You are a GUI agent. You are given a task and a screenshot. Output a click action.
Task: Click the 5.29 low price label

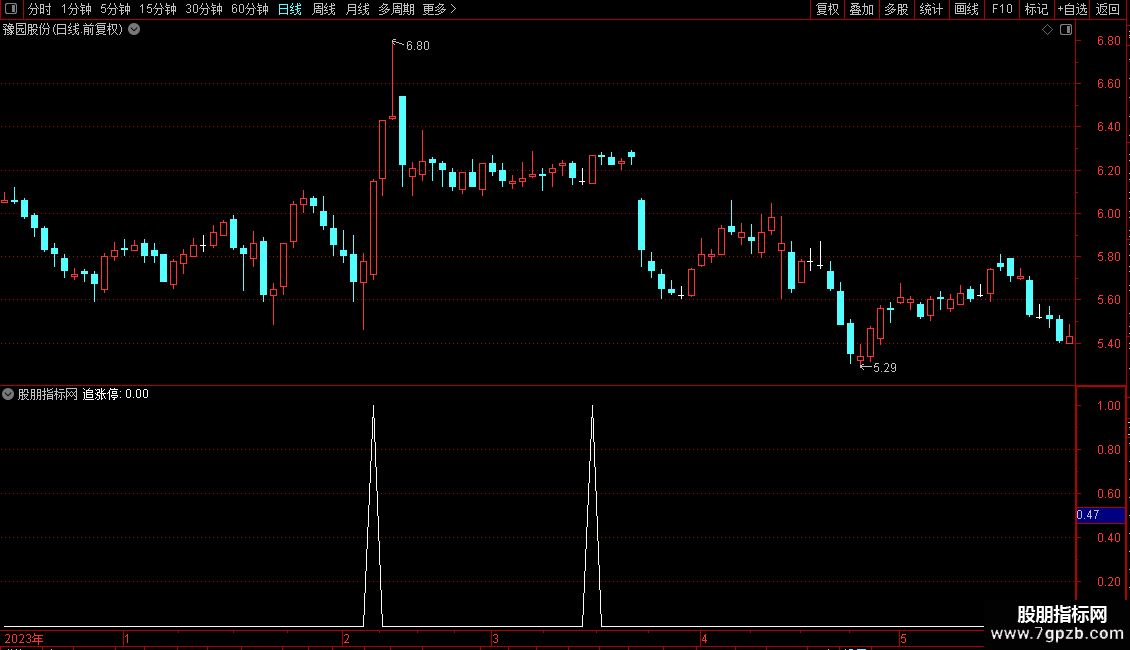coord(885,368)
